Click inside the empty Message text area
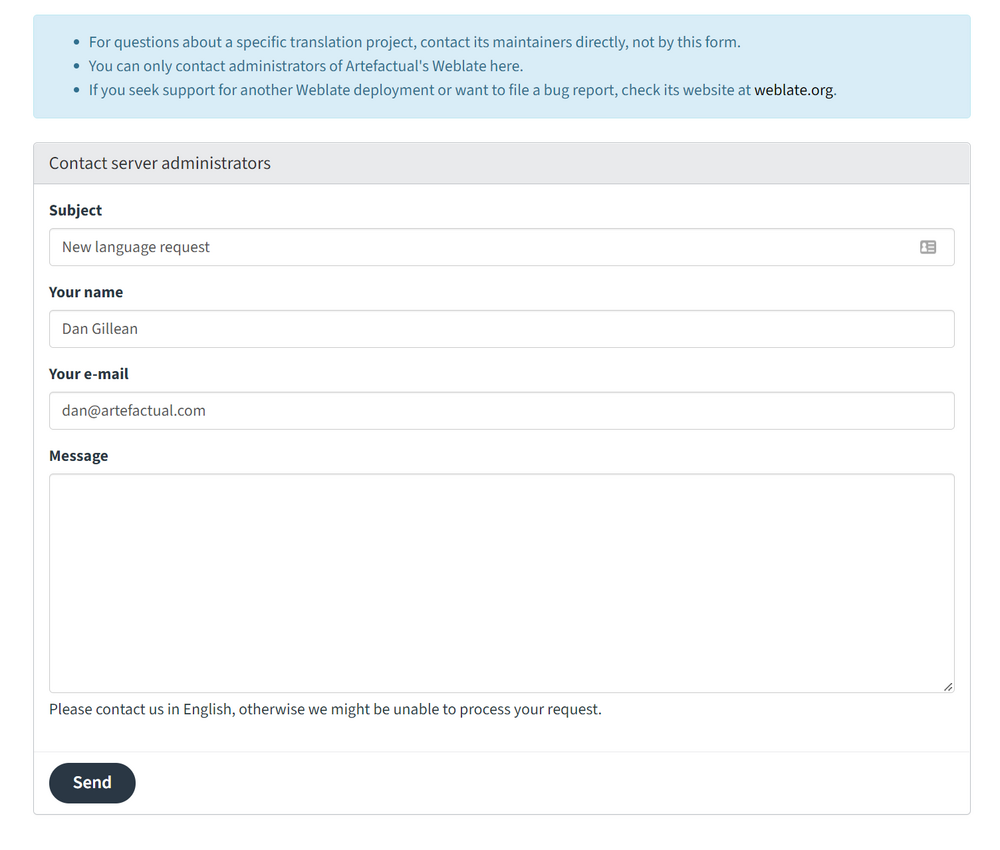Viewport: 1000px width, 850px height. click(500, 580)
